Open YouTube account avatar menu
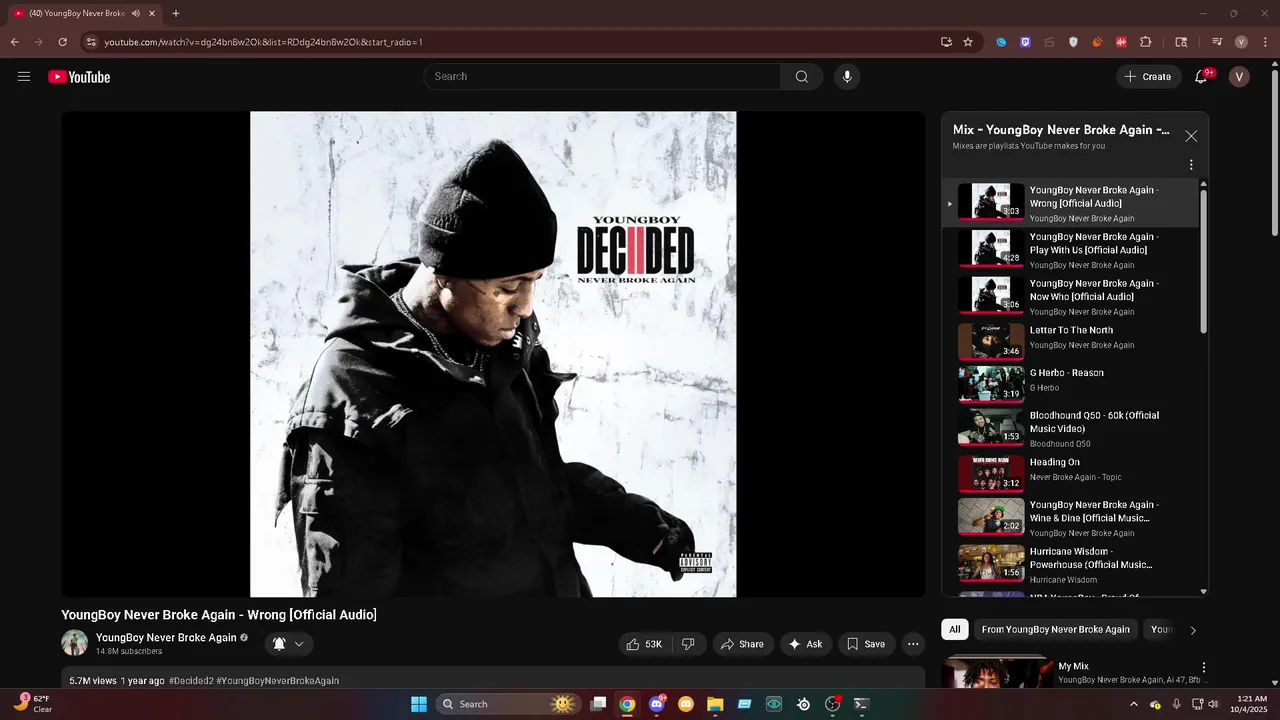 pos(1239,77)
